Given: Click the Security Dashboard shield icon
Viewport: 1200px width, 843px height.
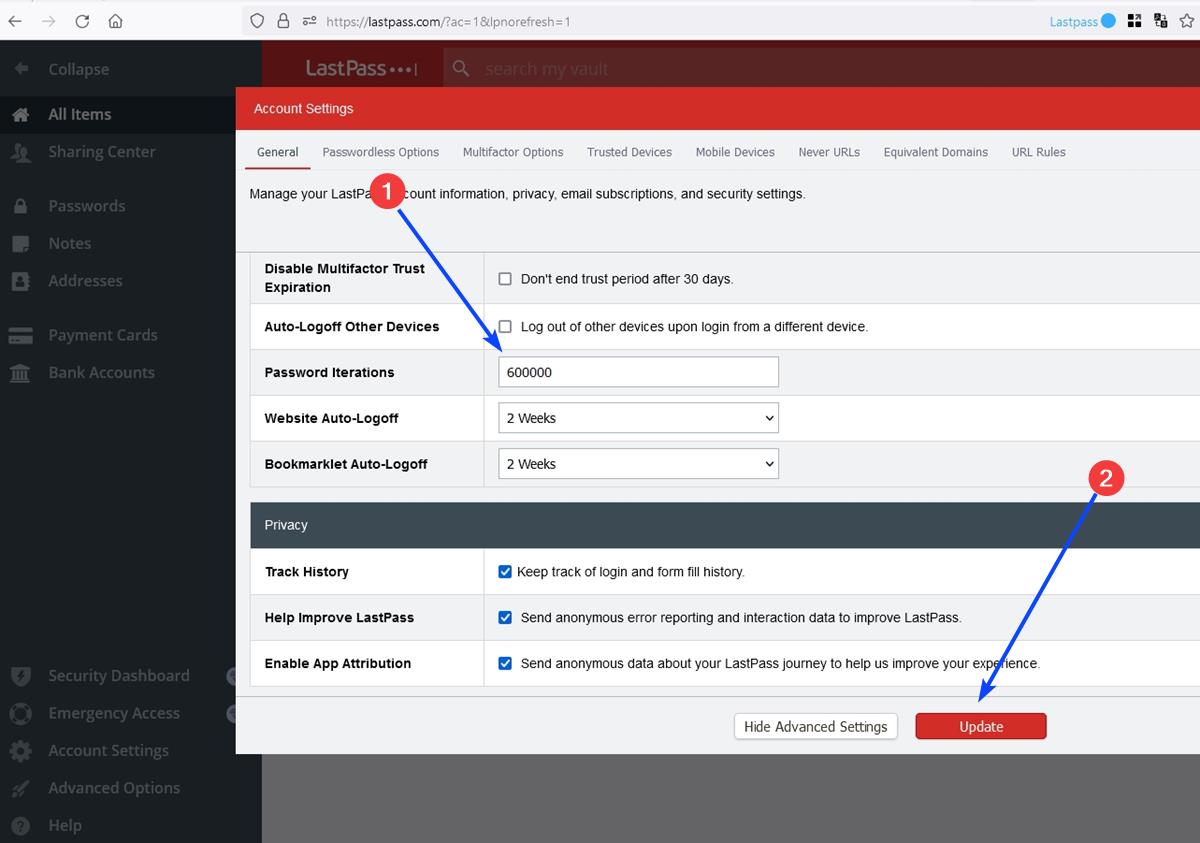Looking at the screenshot, I should pos(21,675).
